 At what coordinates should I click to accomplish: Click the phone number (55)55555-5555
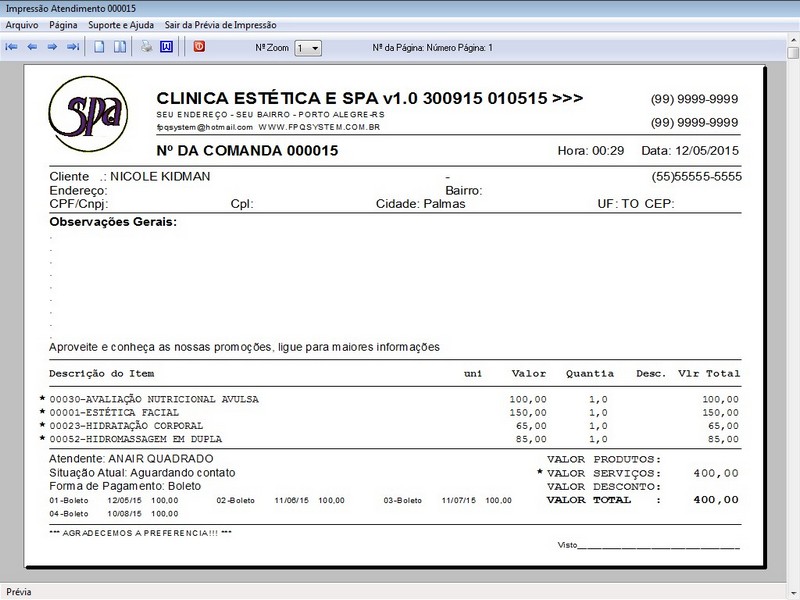tap(696, 177)
